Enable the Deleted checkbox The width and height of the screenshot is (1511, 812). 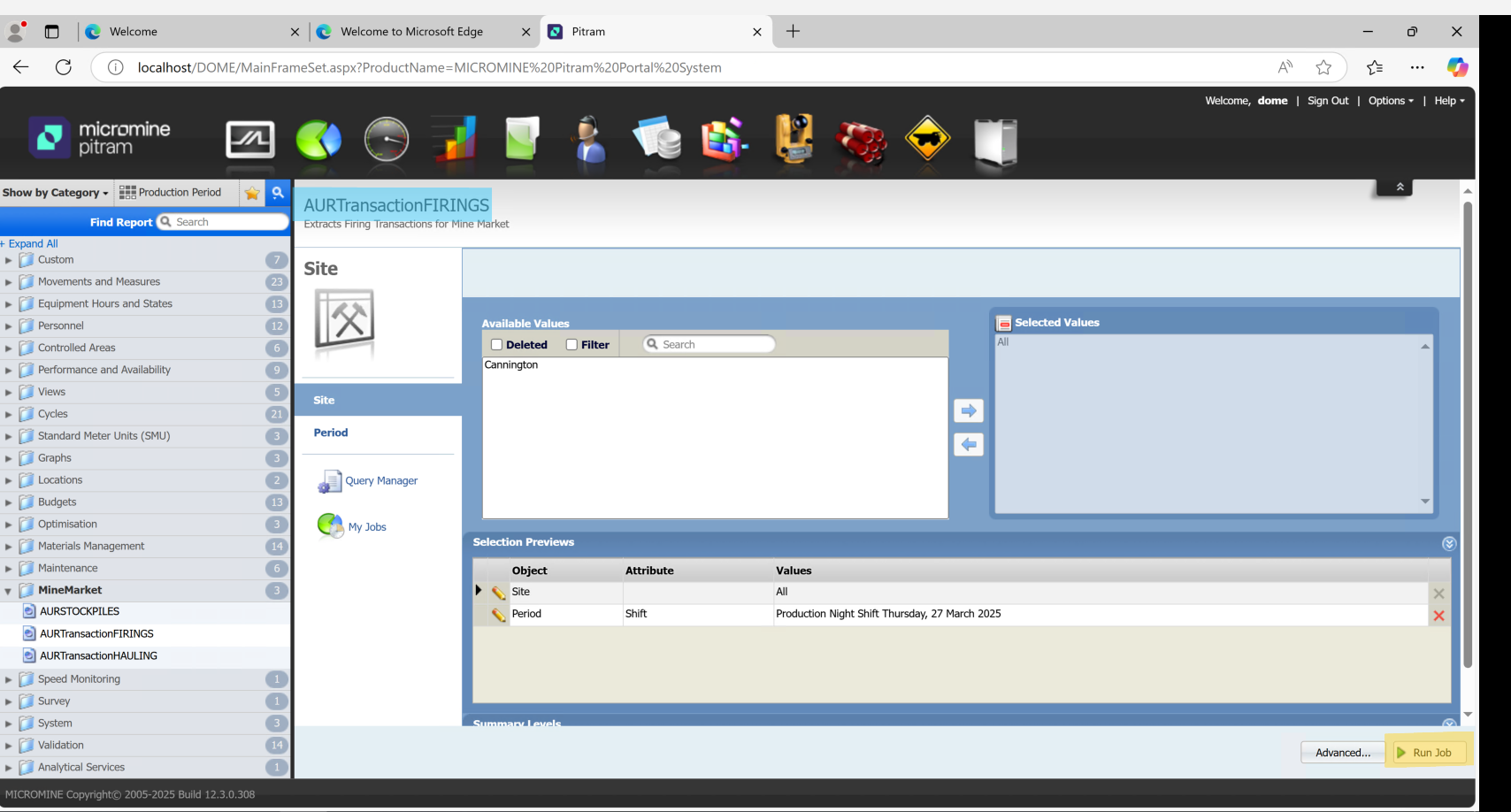pyautogui.click(x=496, y=345)
